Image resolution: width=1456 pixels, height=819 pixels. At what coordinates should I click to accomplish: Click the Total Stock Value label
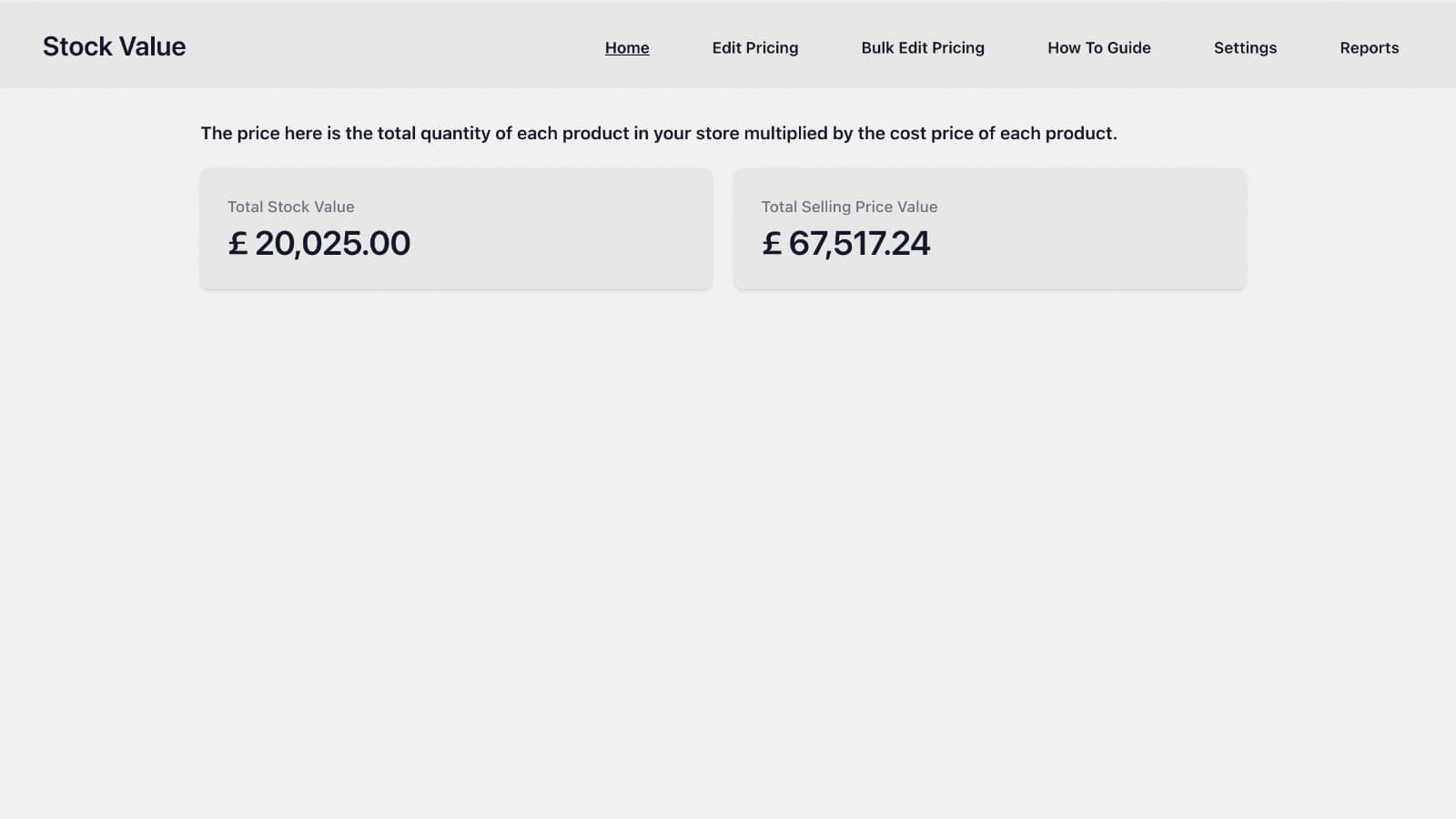click(291, 207)
